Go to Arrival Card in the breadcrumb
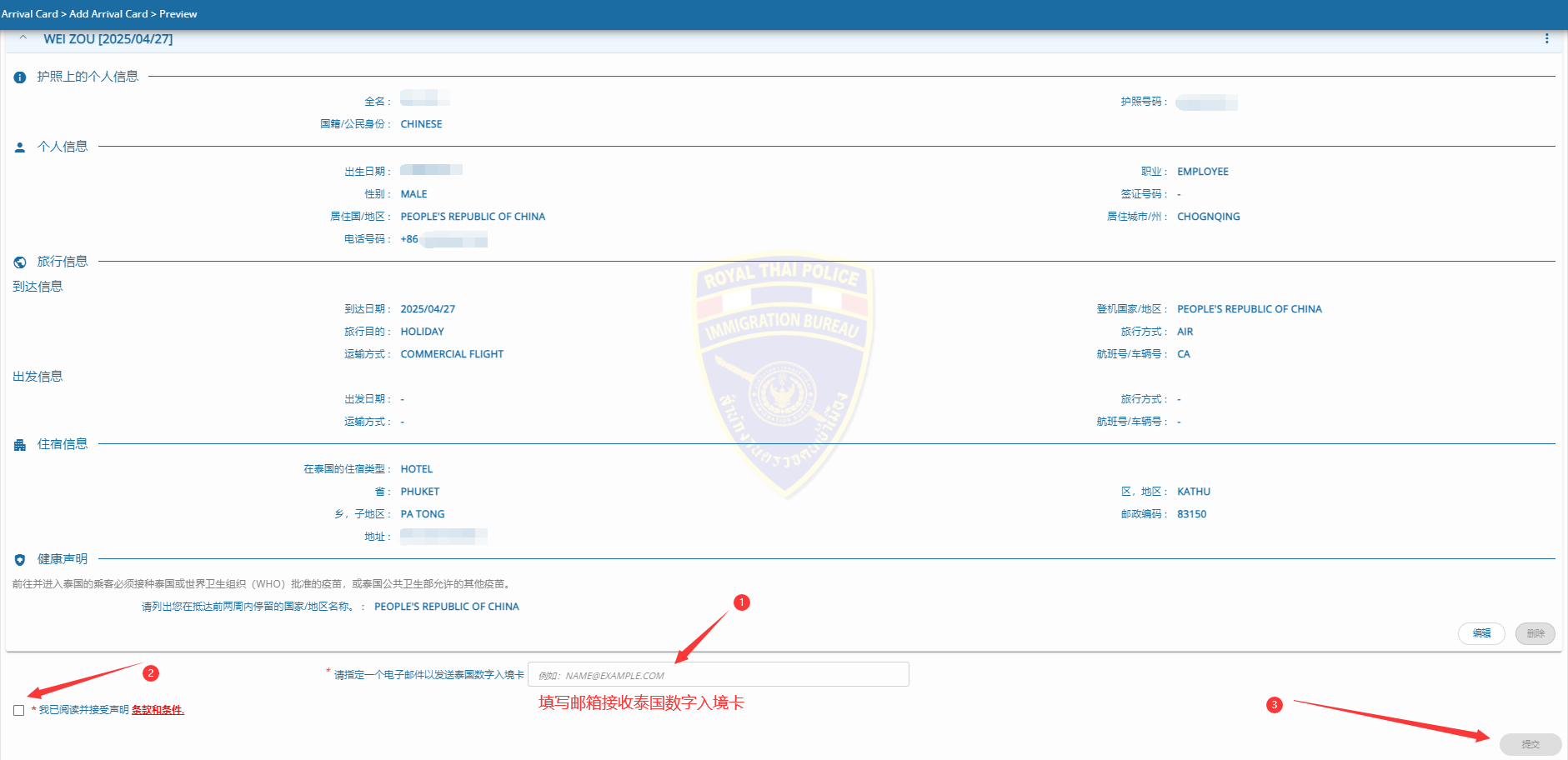1568x760 pixels. (x=31, y=13)
